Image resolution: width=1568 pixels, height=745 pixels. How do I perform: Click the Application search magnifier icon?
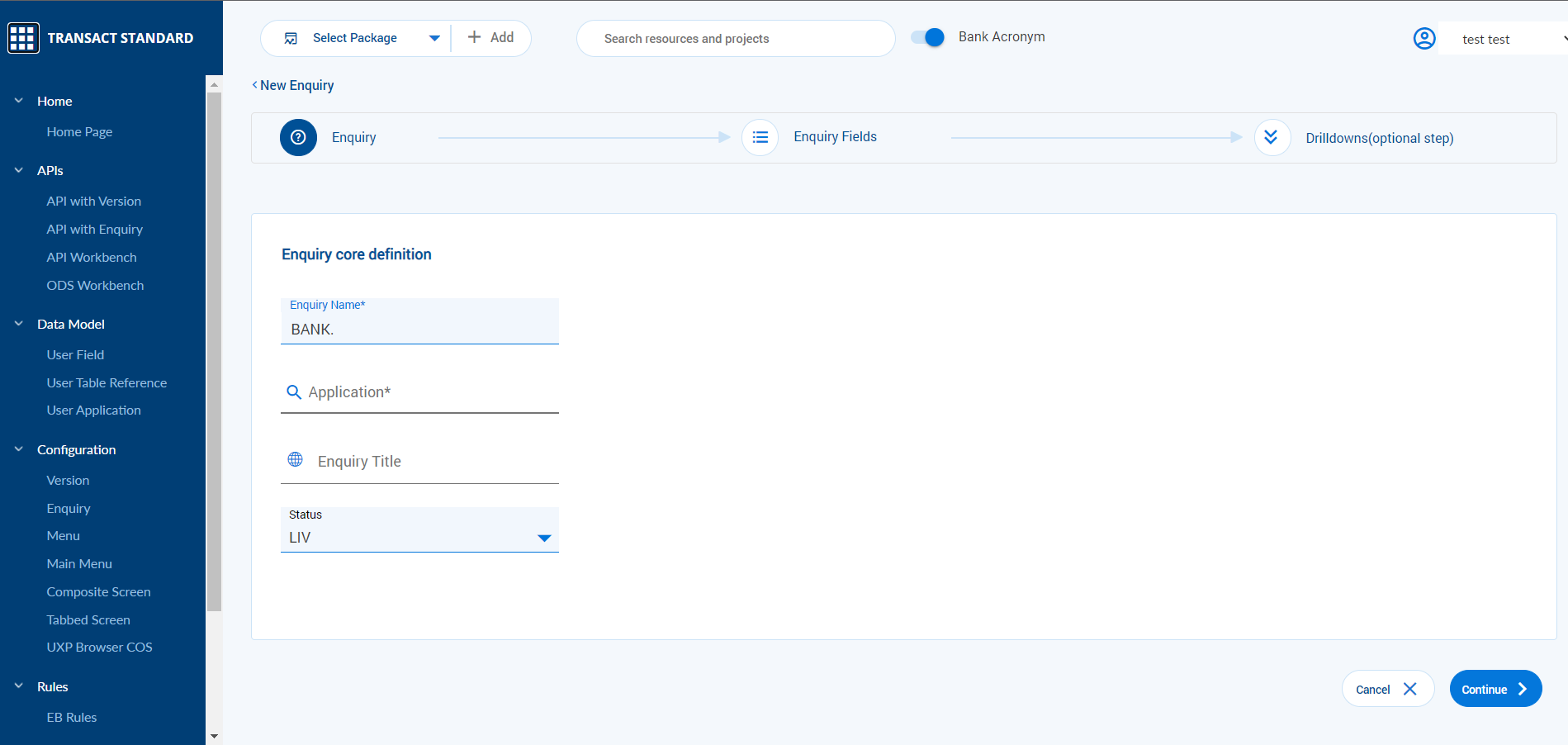coord(293,392)
